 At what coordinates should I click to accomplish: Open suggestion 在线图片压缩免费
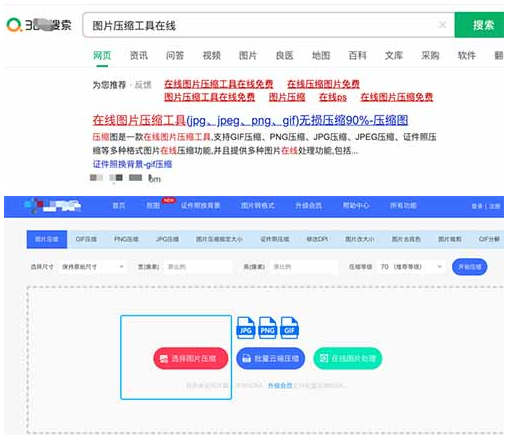pos(397,97)
